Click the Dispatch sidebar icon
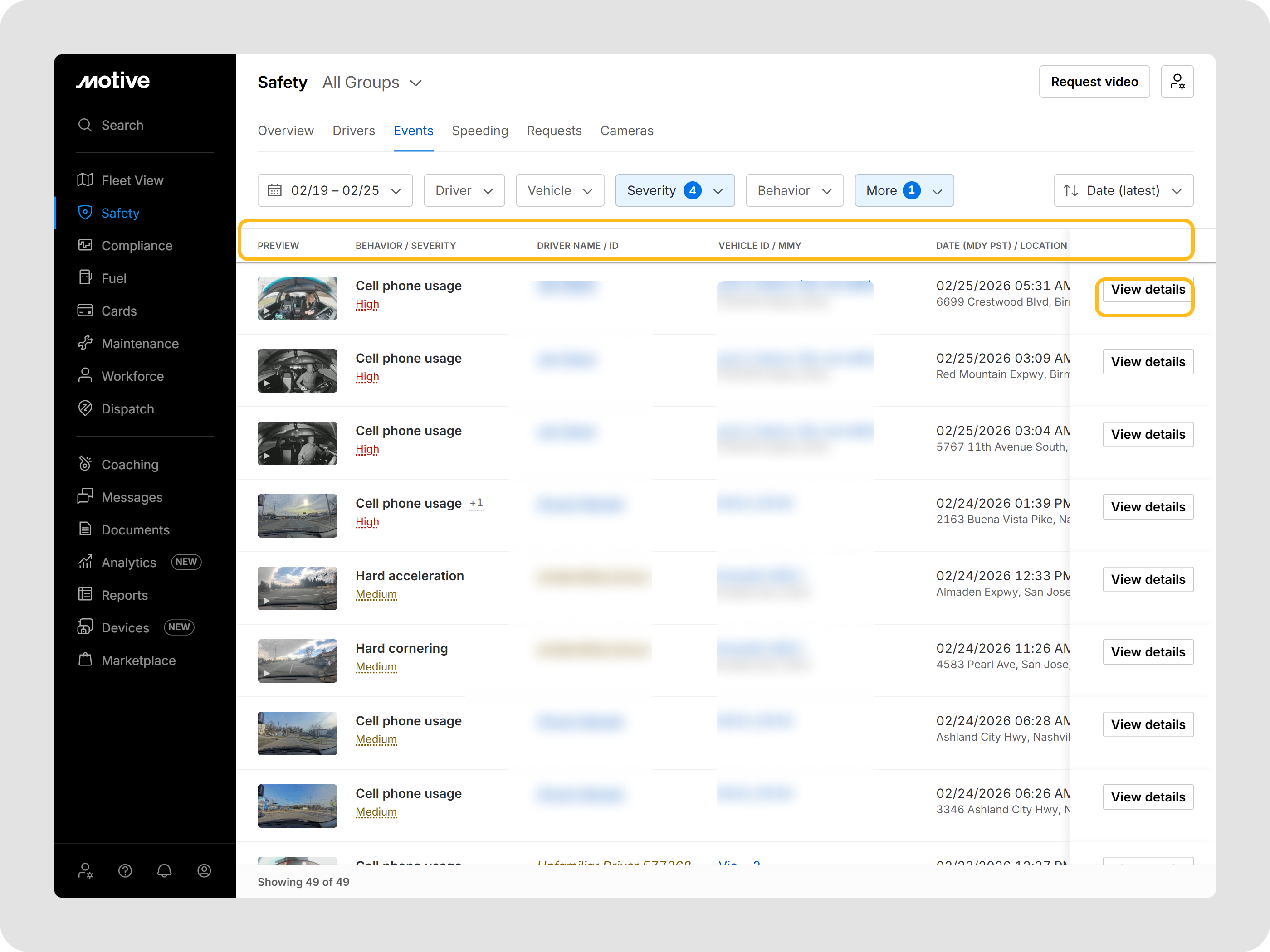The width and height of the screenshot is (1270, 952). (x=85, y=408)
